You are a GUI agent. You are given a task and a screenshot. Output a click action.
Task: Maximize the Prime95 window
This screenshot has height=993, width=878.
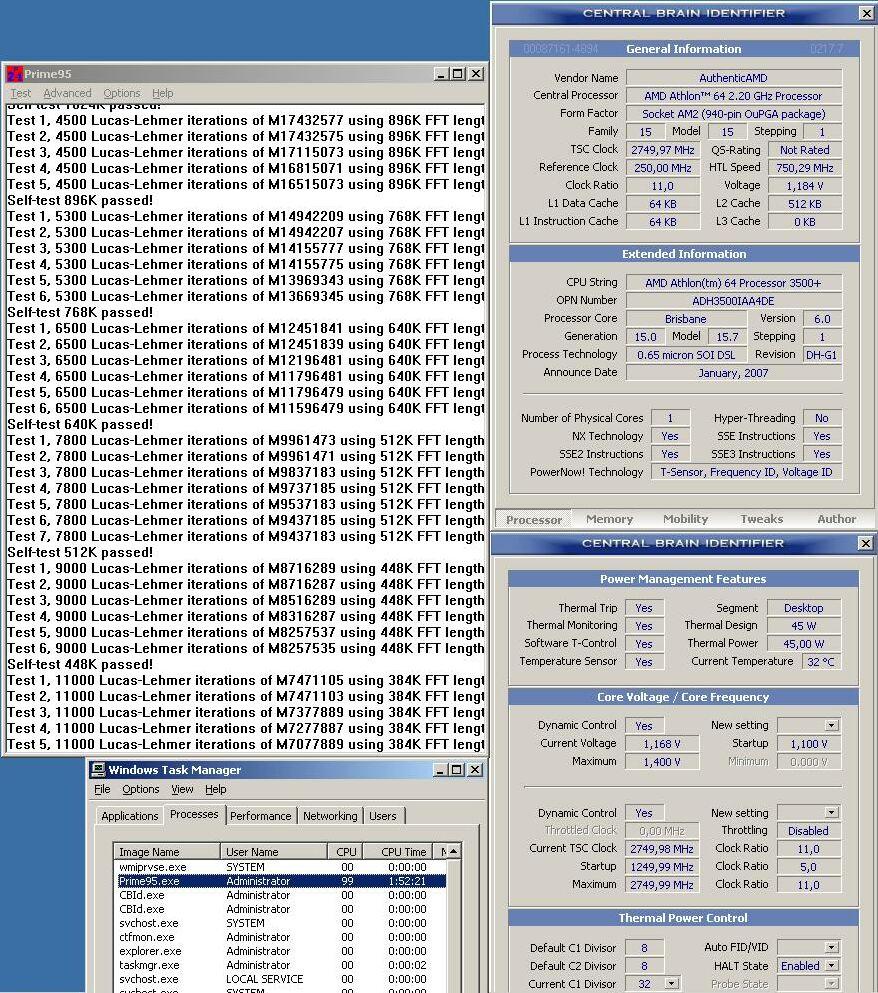click(458, 74)
